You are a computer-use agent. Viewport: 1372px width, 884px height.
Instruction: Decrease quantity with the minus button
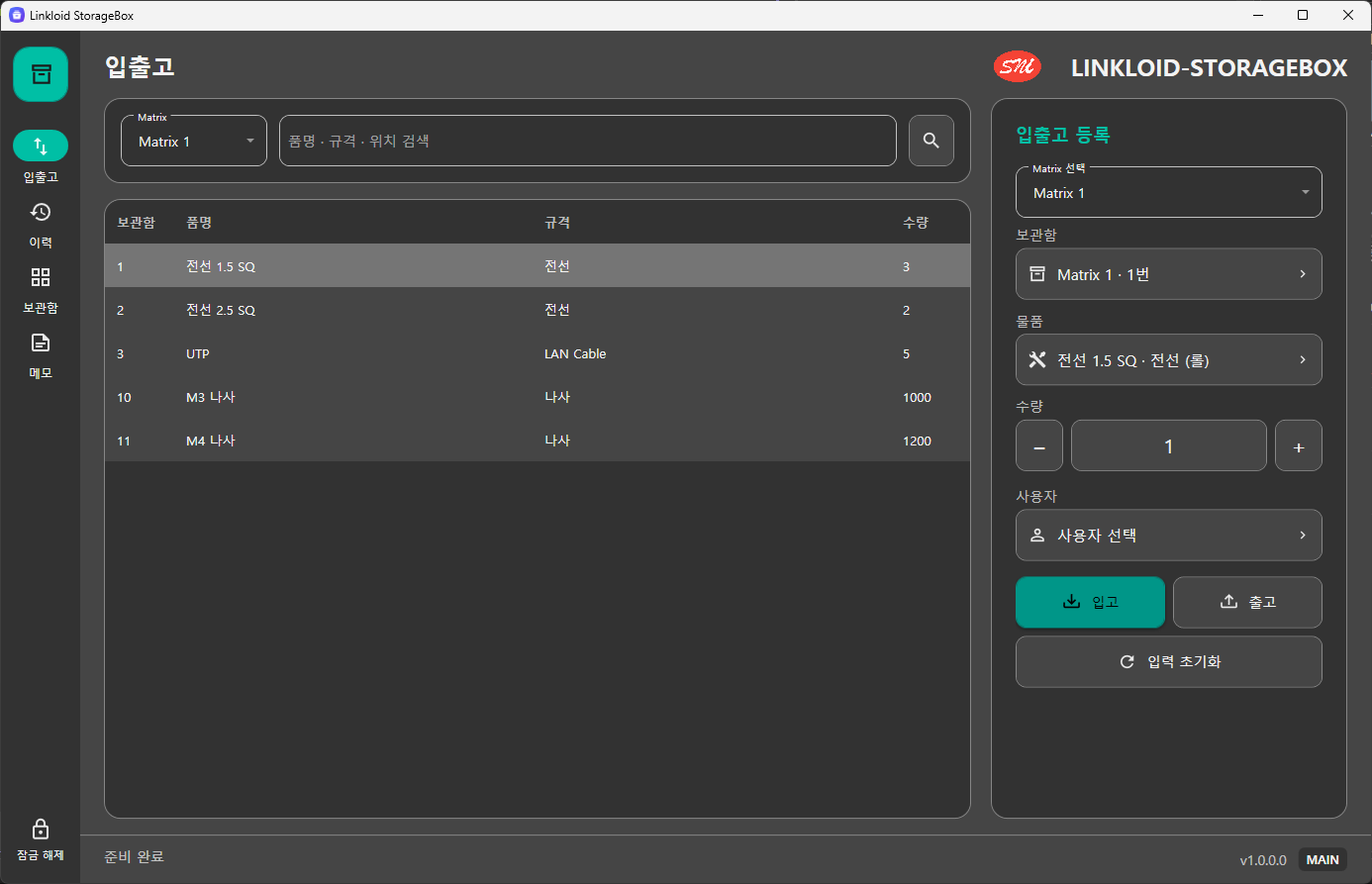(1039, 445)
